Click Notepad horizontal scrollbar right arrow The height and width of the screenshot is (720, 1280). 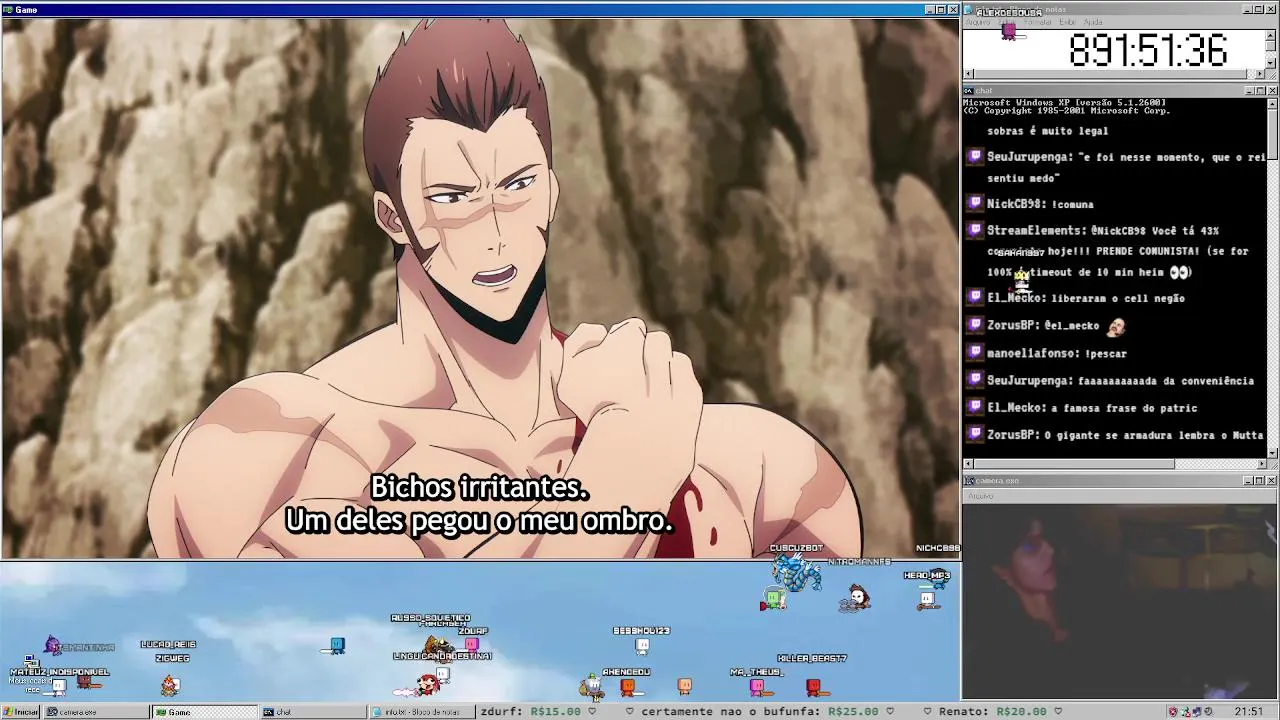(1260, 74)
